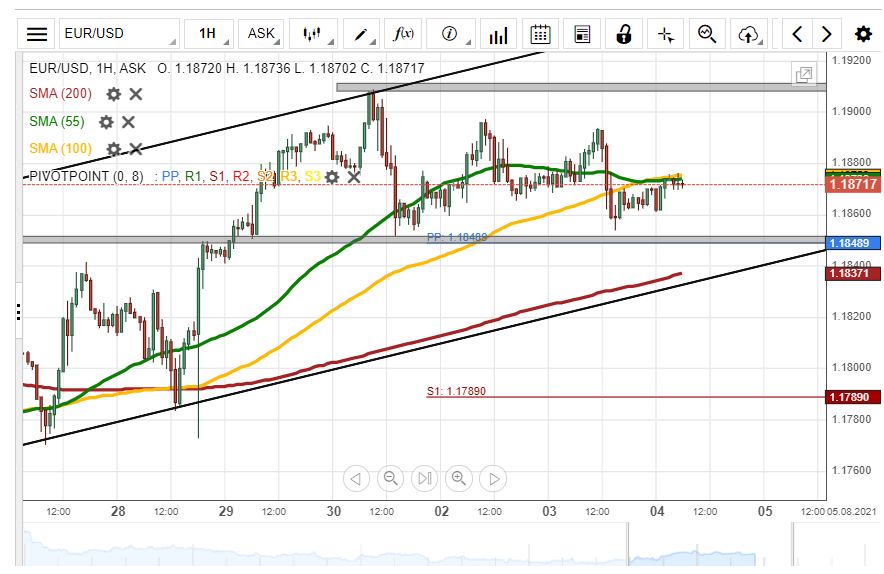This screenshot has height=574, width=884.
Task: Click the 05.08.2021 date label
Action: click(x=852, y=511)
